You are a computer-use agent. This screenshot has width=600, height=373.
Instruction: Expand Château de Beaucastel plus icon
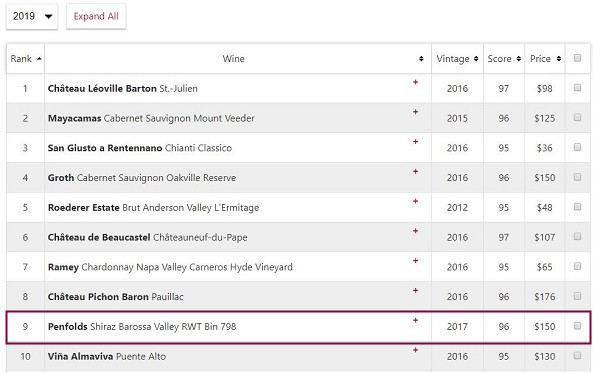tap(415, 231)
